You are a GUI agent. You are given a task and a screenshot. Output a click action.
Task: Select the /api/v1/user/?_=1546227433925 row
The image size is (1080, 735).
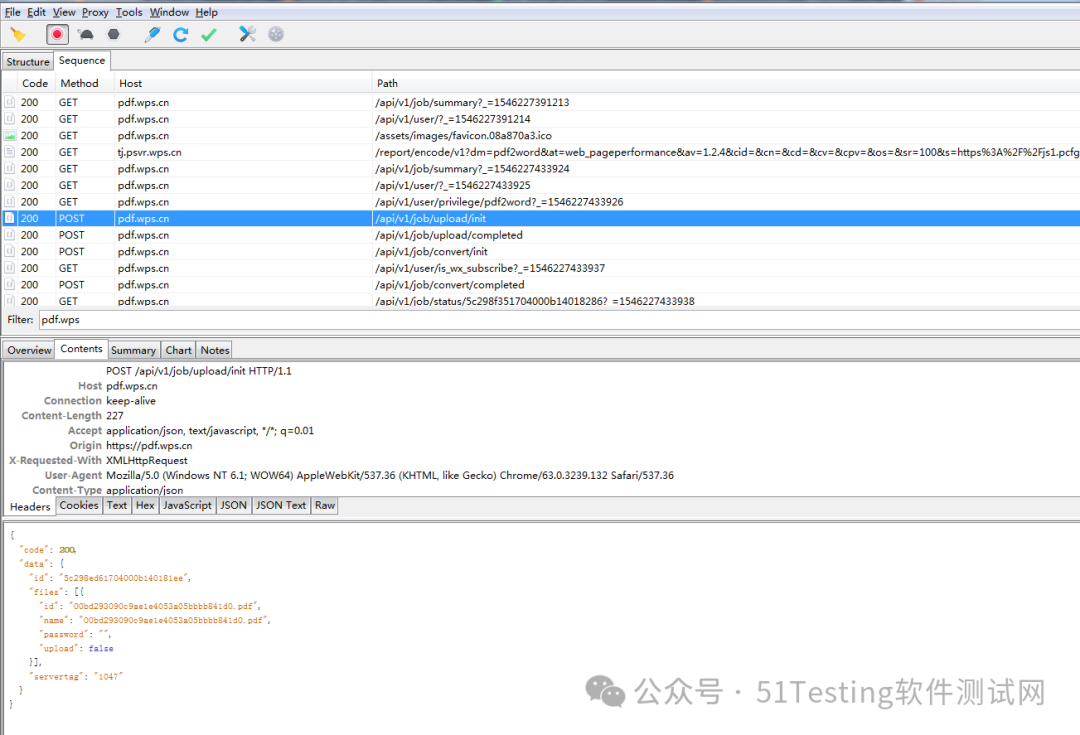[x=541, y=185]
